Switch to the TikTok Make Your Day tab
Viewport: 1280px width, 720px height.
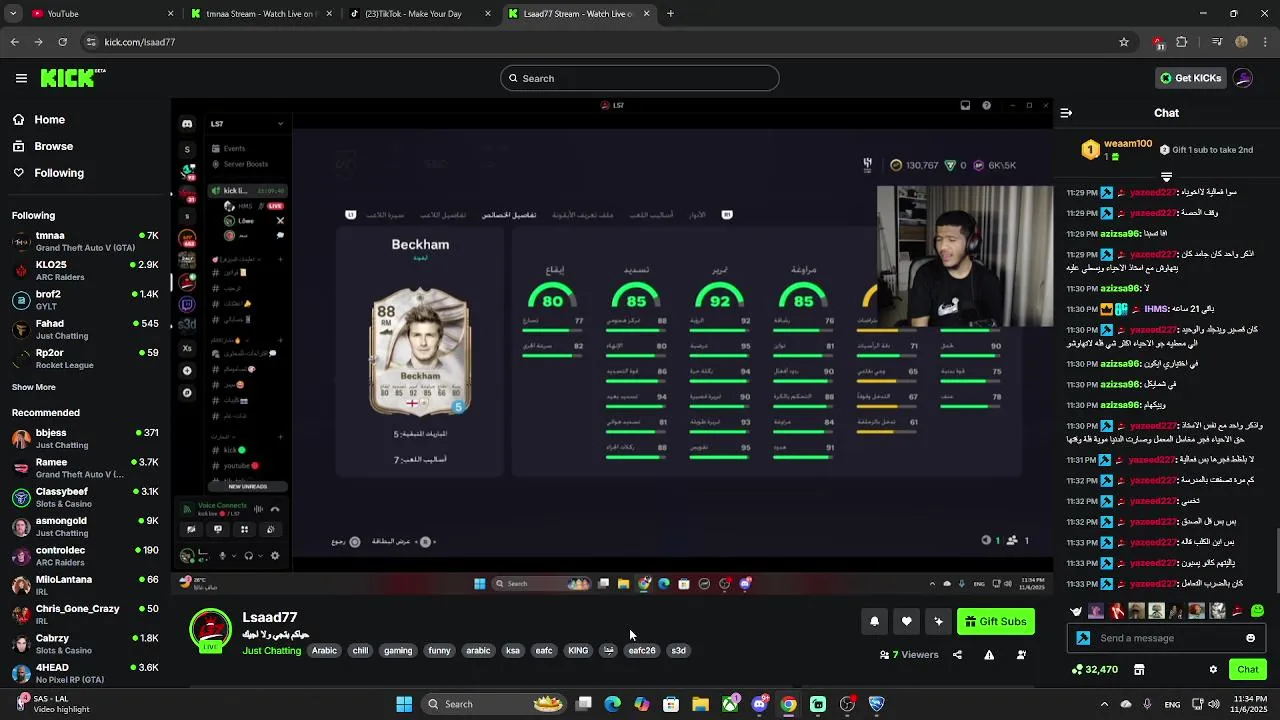[x=418, y=14]
